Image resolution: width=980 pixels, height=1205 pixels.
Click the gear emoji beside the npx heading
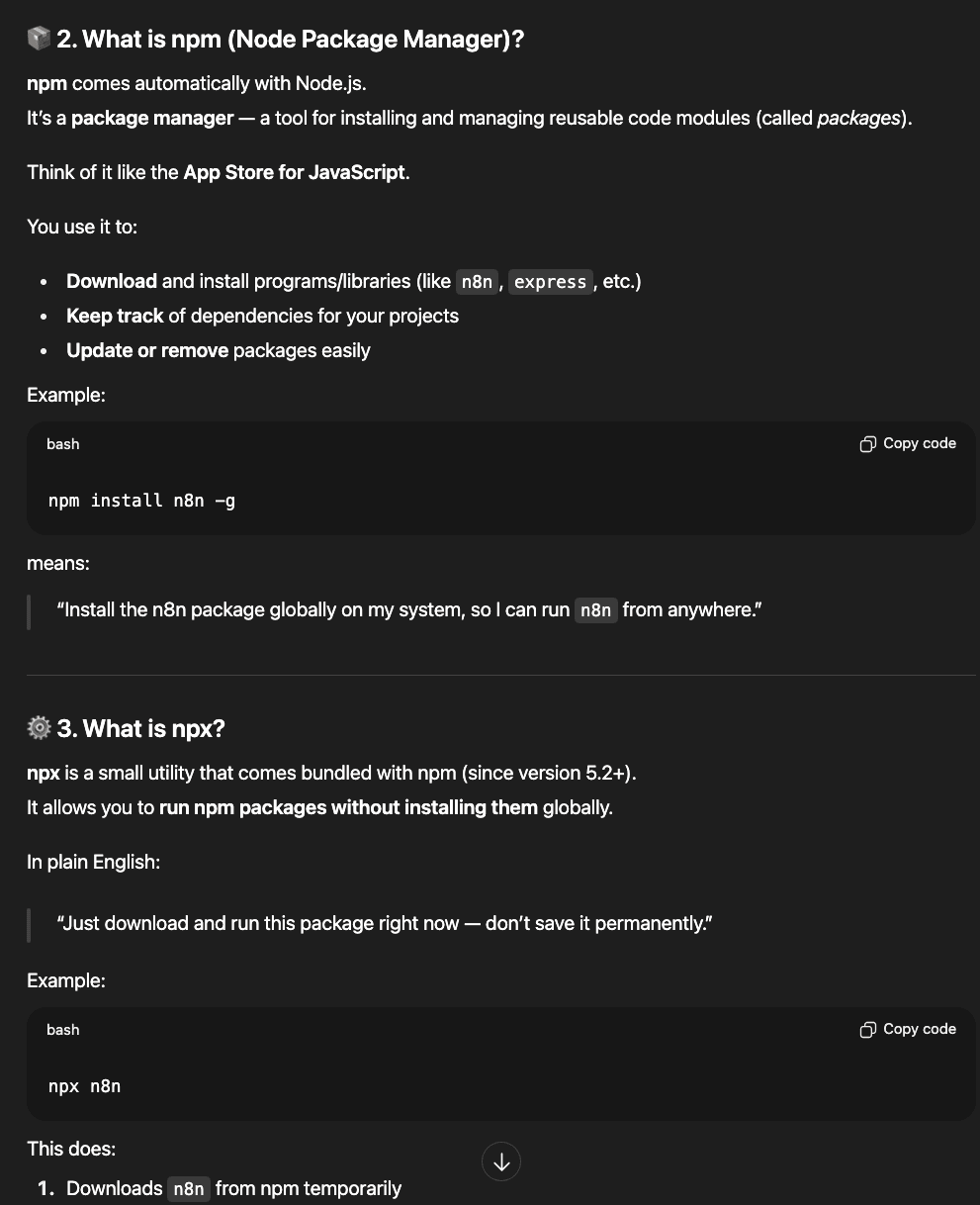[x=39, y=728]
